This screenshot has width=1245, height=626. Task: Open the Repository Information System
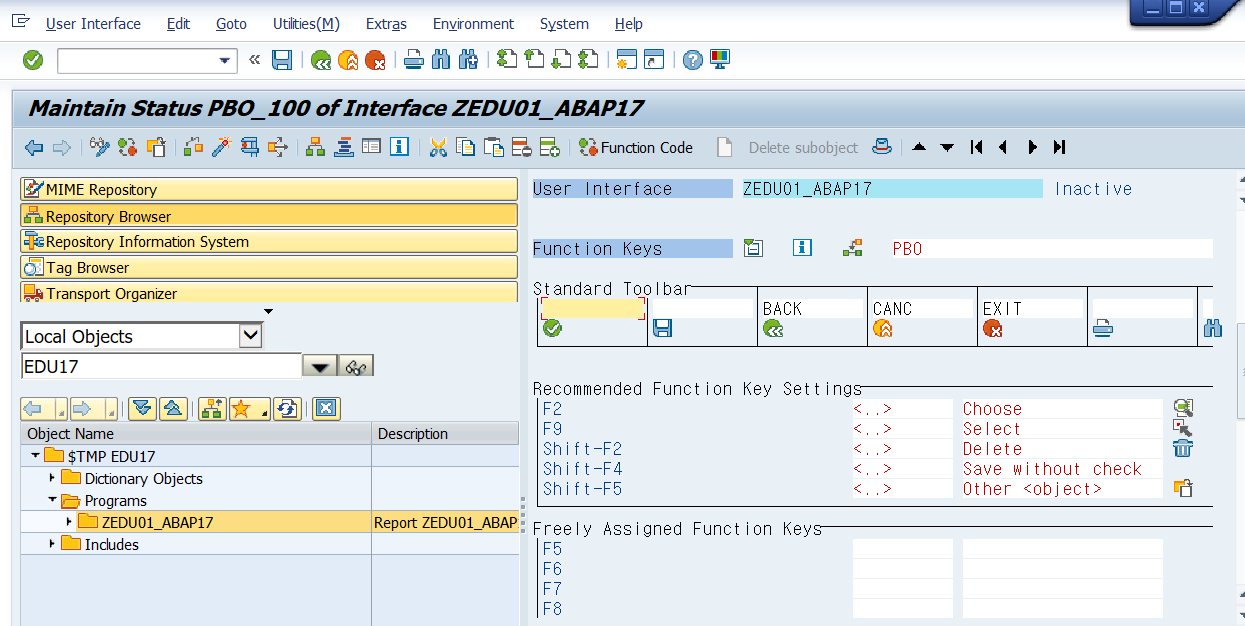click(x=269, y=241)
